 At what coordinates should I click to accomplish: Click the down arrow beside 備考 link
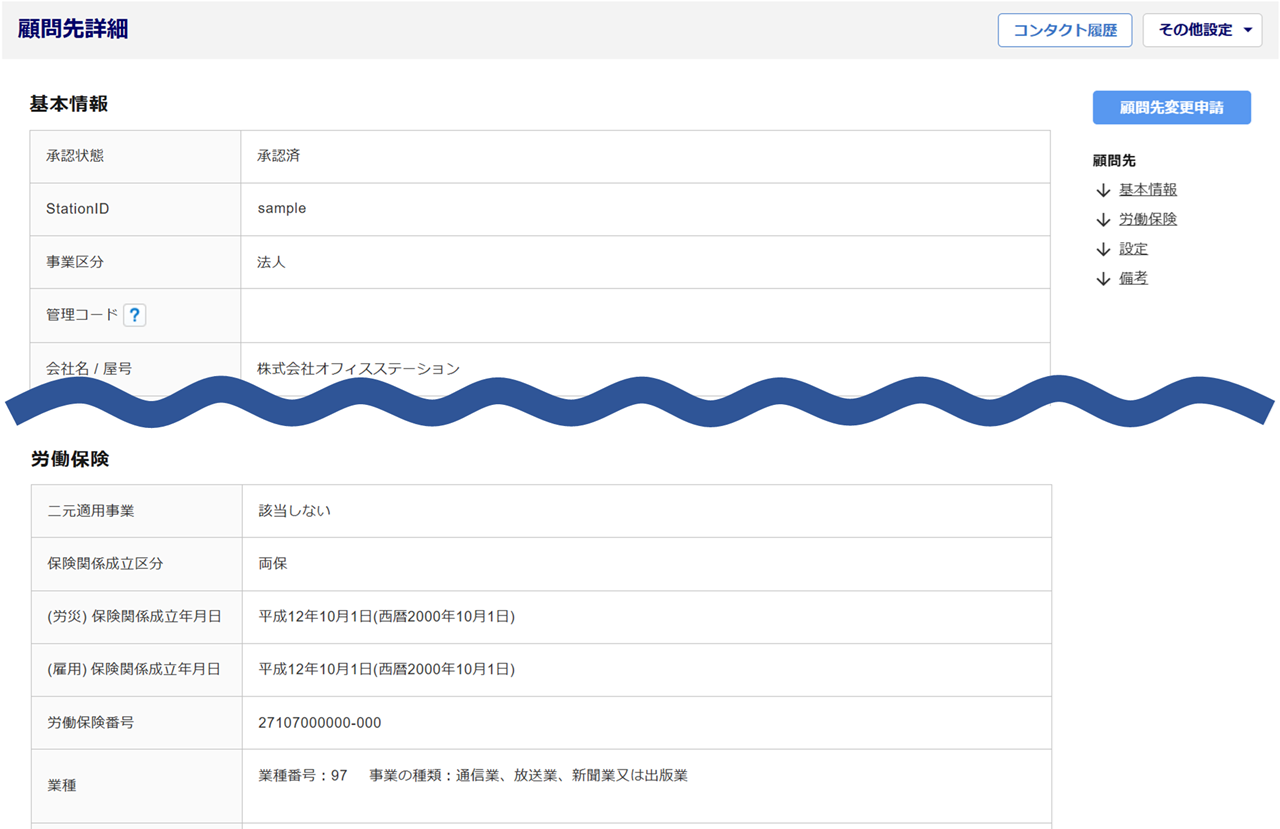click(1103, 278)
